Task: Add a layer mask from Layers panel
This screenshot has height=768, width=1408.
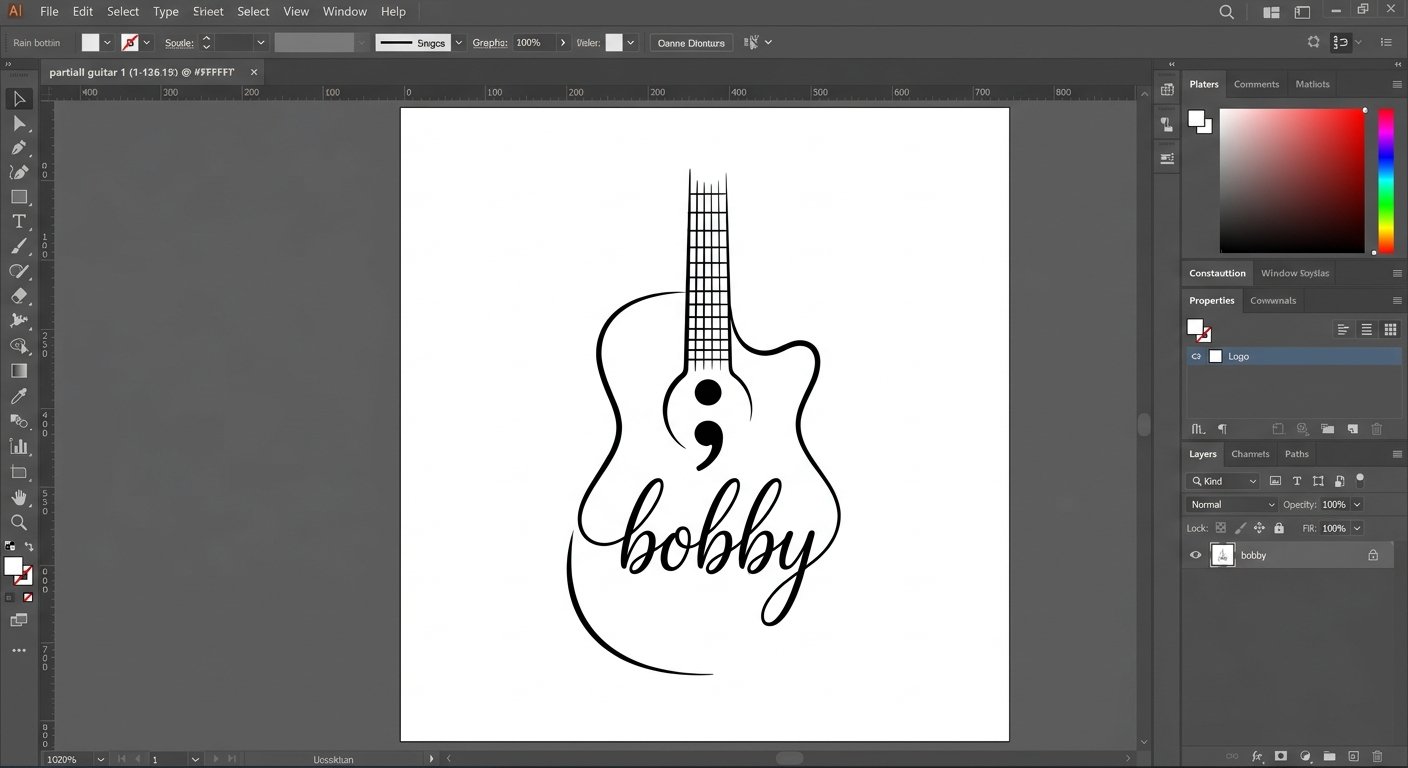Action: coord(1281,757)
